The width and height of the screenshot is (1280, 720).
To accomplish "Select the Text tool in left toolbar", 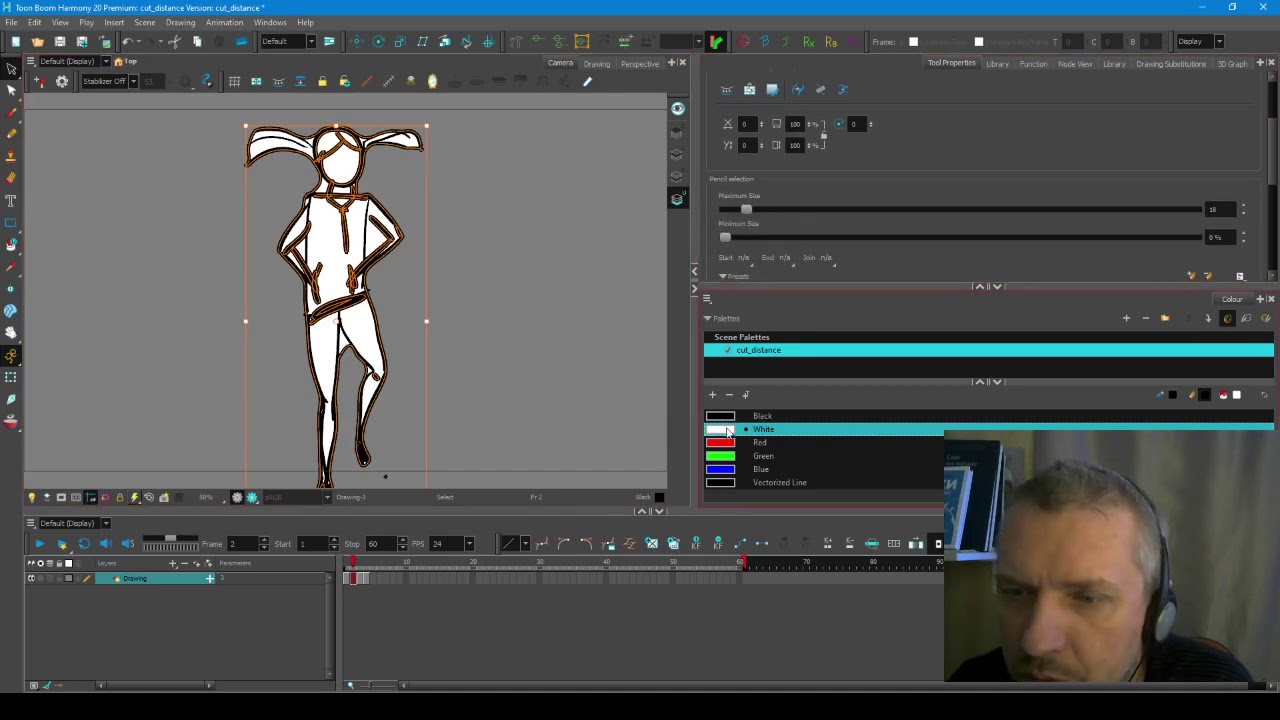I will tap(11, 200).
